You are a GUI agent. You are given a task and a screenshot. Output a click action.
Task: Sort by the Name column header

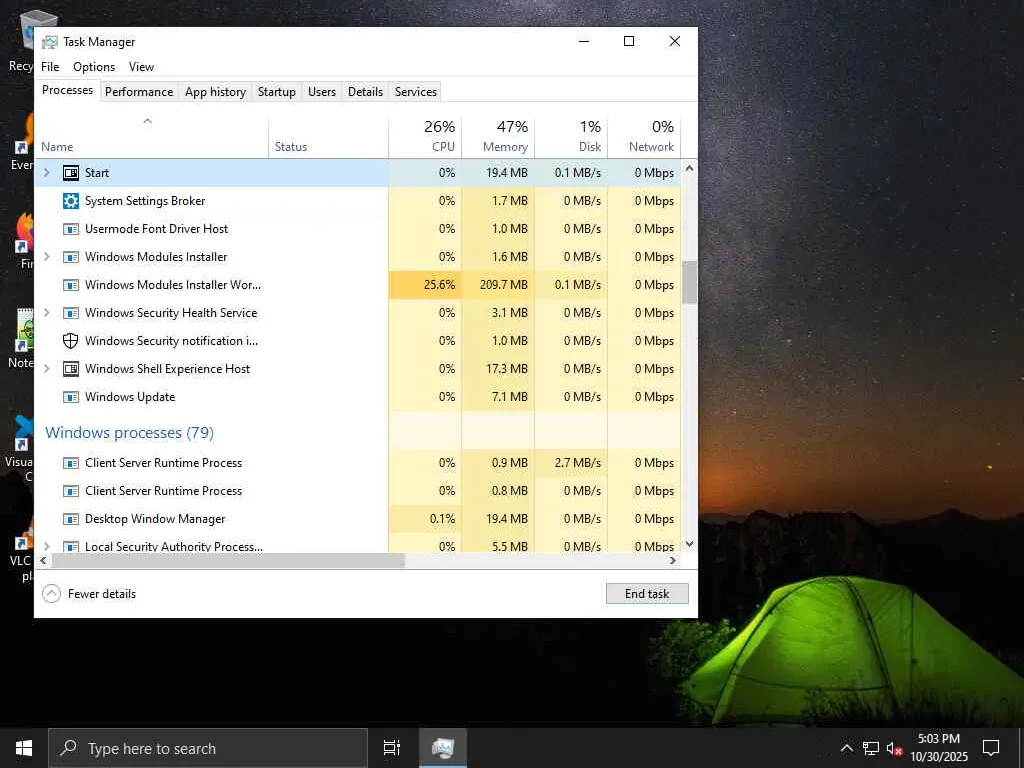point(152,138)
